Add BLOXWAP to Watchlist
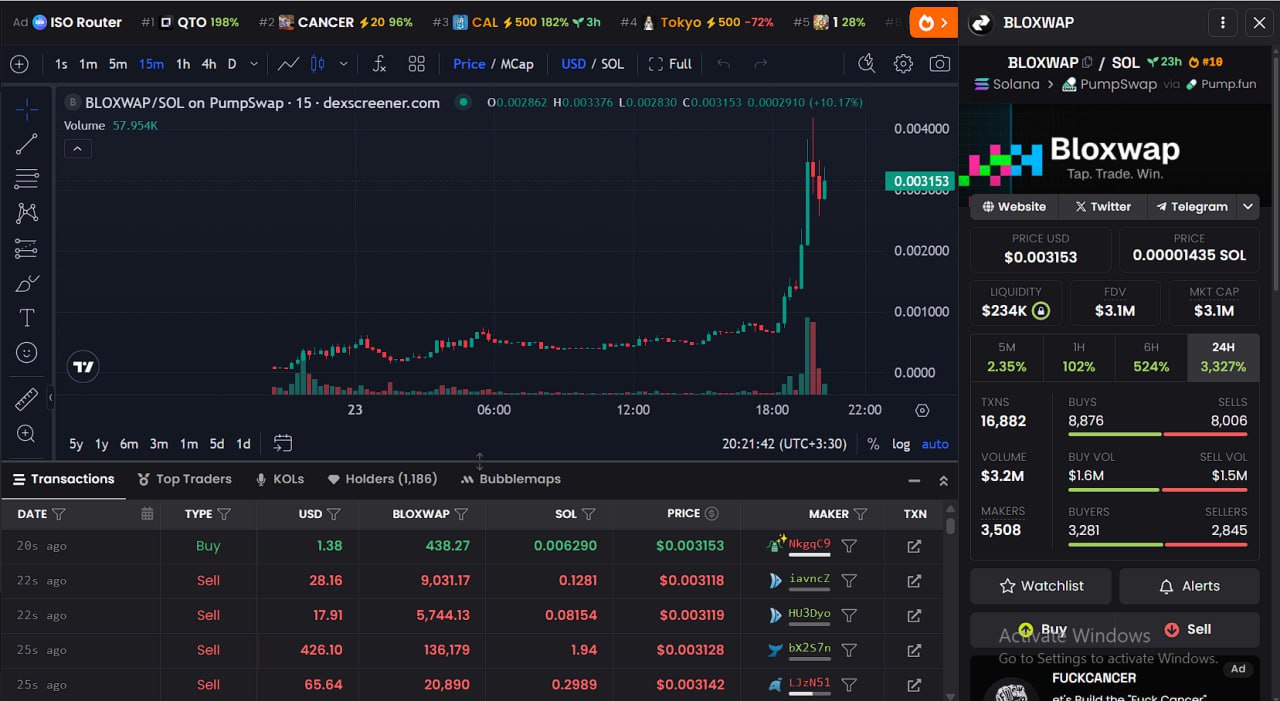This screenshot has height=701, width=1280. tap(1041, 586)
